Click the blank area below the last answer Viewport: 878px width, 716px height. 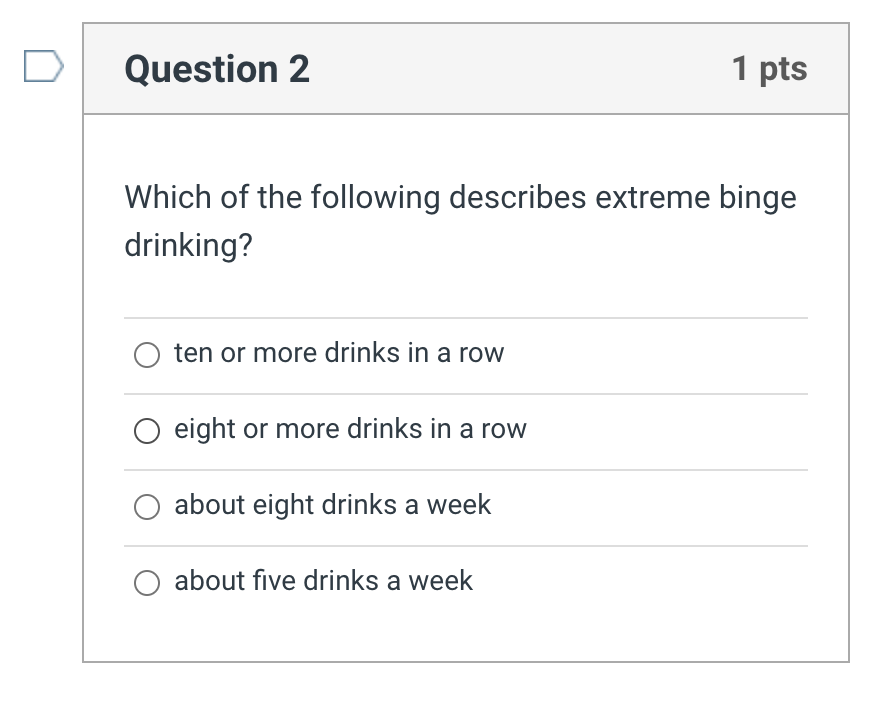click(465, 632)
